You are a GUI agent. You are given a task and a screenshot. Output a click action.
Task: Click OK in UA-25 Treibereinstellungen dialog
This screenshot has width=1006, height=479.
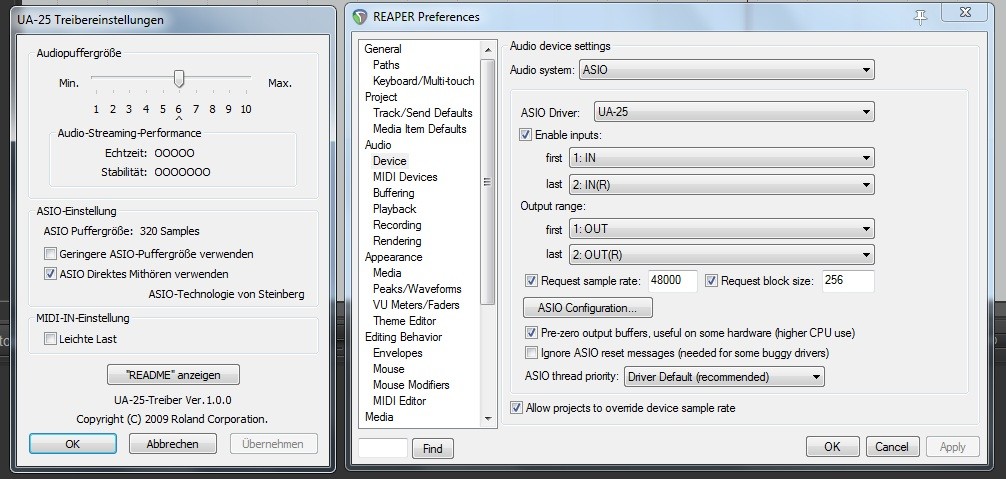[72, 444]
